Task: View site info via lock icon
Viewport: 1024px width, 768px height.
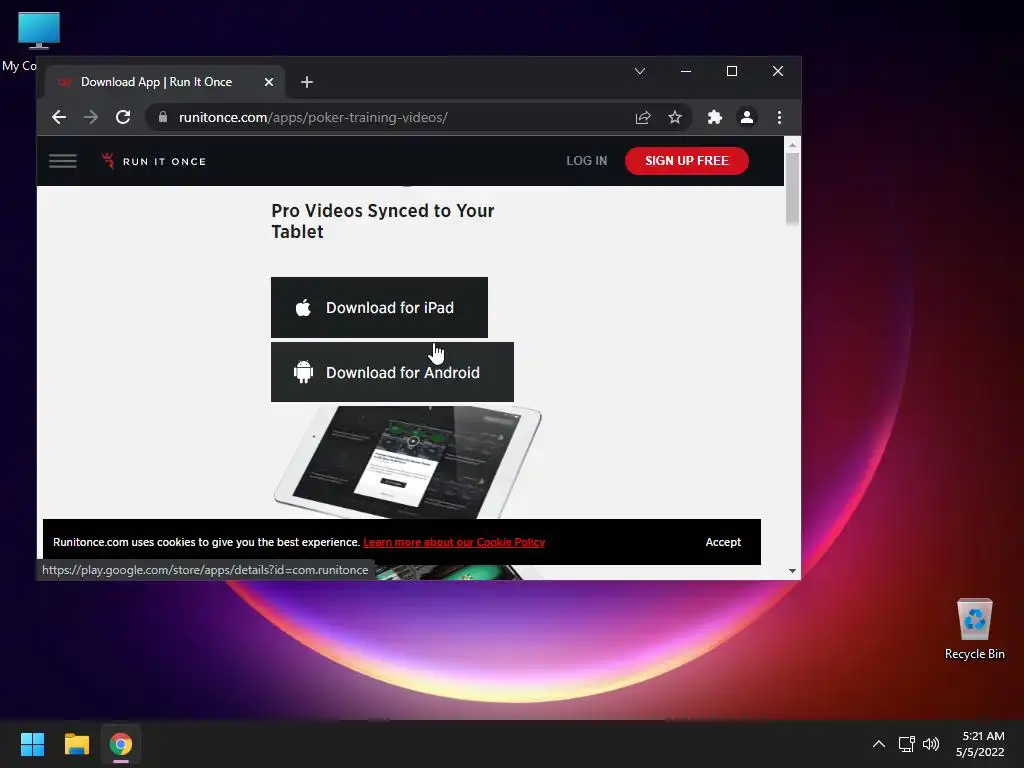Action: (163, 117)
